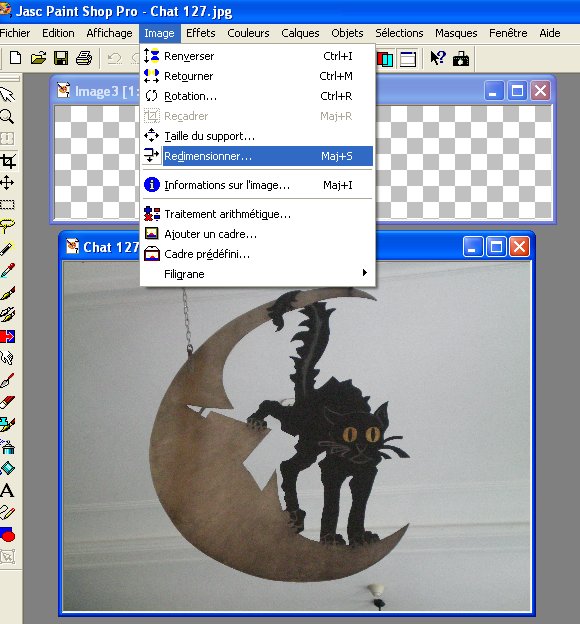The width and height of the screenshot is (580, 624).
Task: Click the red and cyan overlapping panels icon
Action: pyautogui.click(x=385, y=59)
